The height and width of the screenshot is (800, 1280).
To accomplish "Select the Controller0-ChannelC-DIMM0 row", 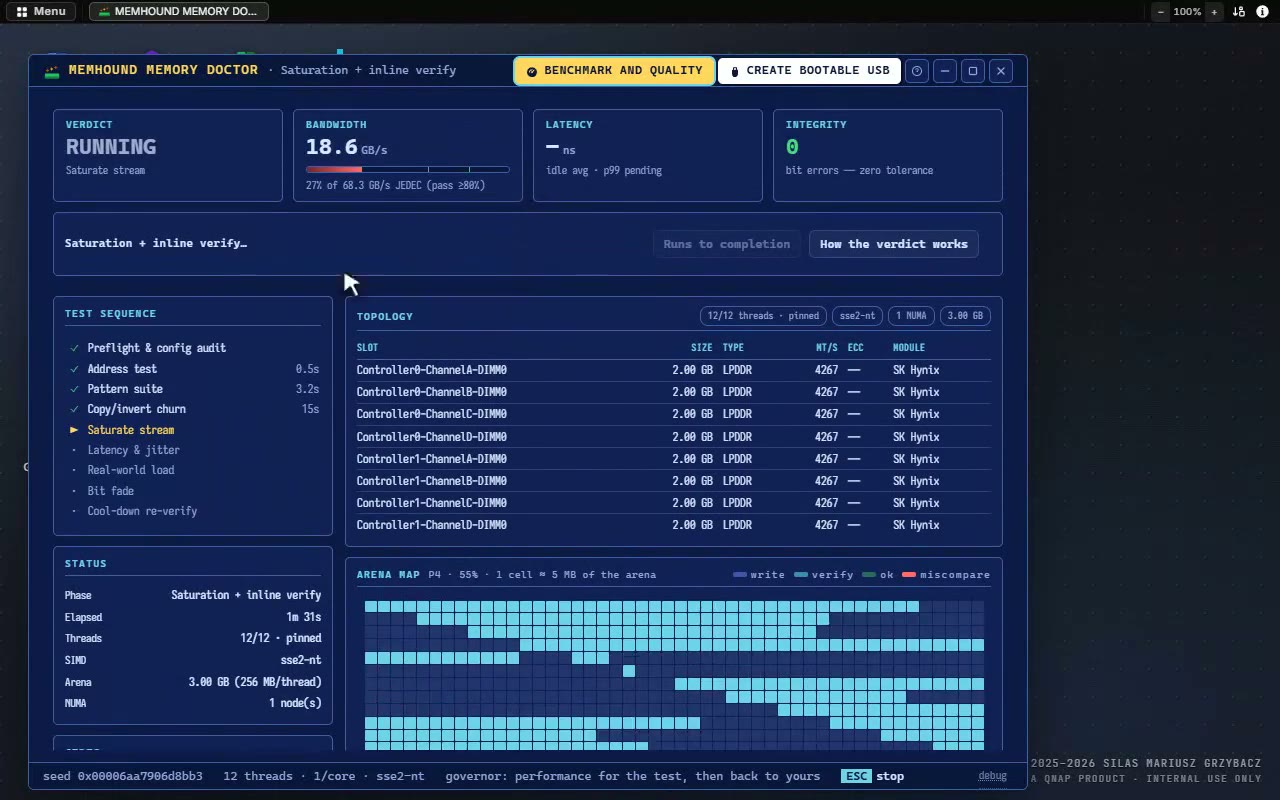I will 674,414.
